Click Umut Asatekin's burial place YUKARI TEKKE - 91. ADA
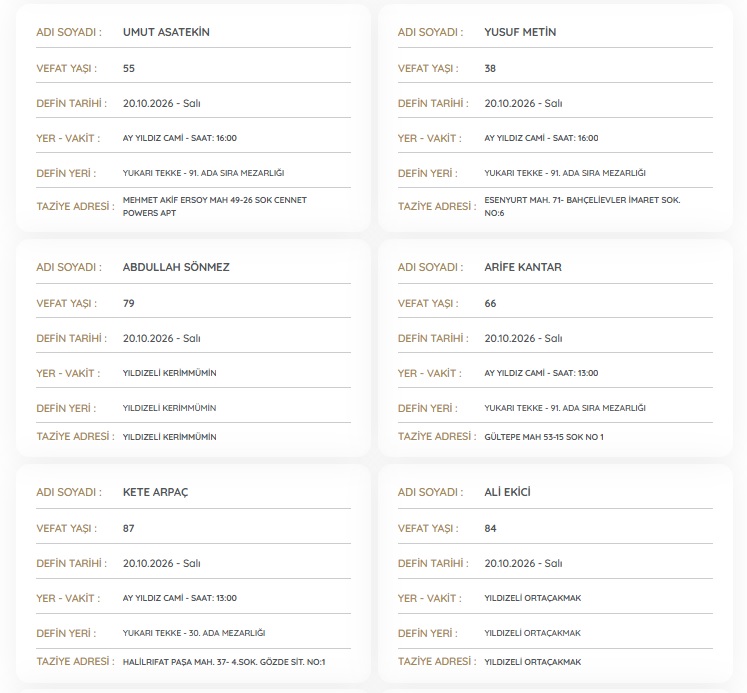 coord(203,173)
